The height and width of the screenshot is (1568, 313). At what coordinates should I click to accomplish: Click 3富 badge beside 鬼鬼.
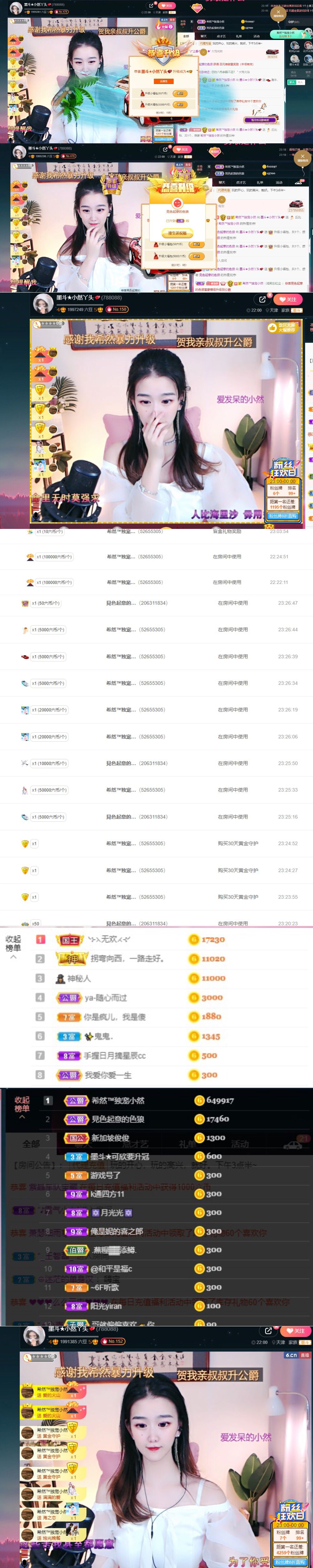point(68,1037)
